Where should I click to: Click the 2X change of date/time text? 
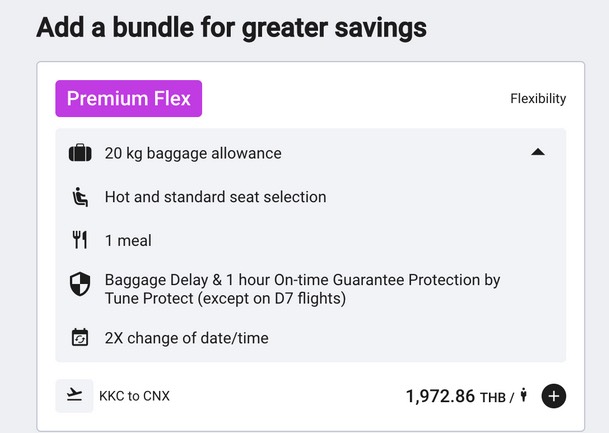pos(186,338)
